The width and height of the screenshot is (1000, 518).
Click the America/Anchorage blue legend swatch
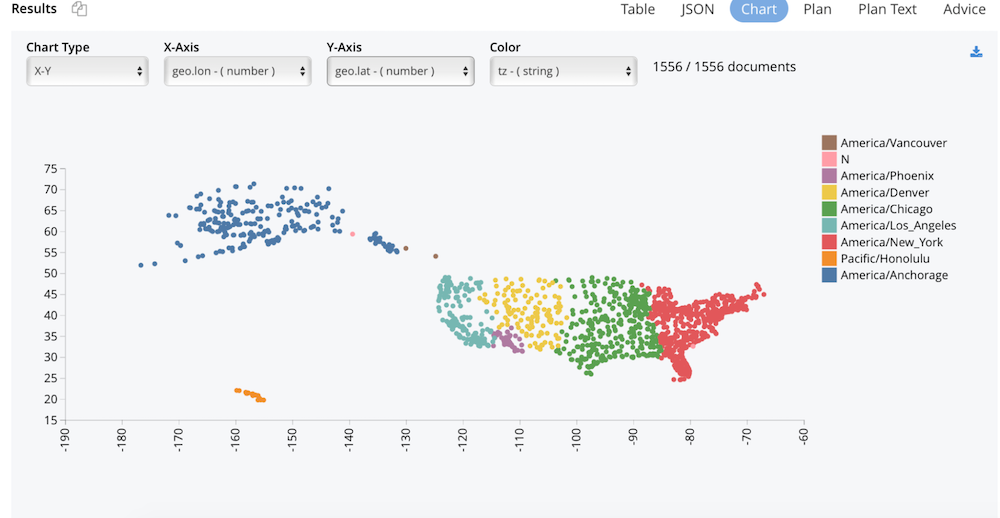click(829, 275)
